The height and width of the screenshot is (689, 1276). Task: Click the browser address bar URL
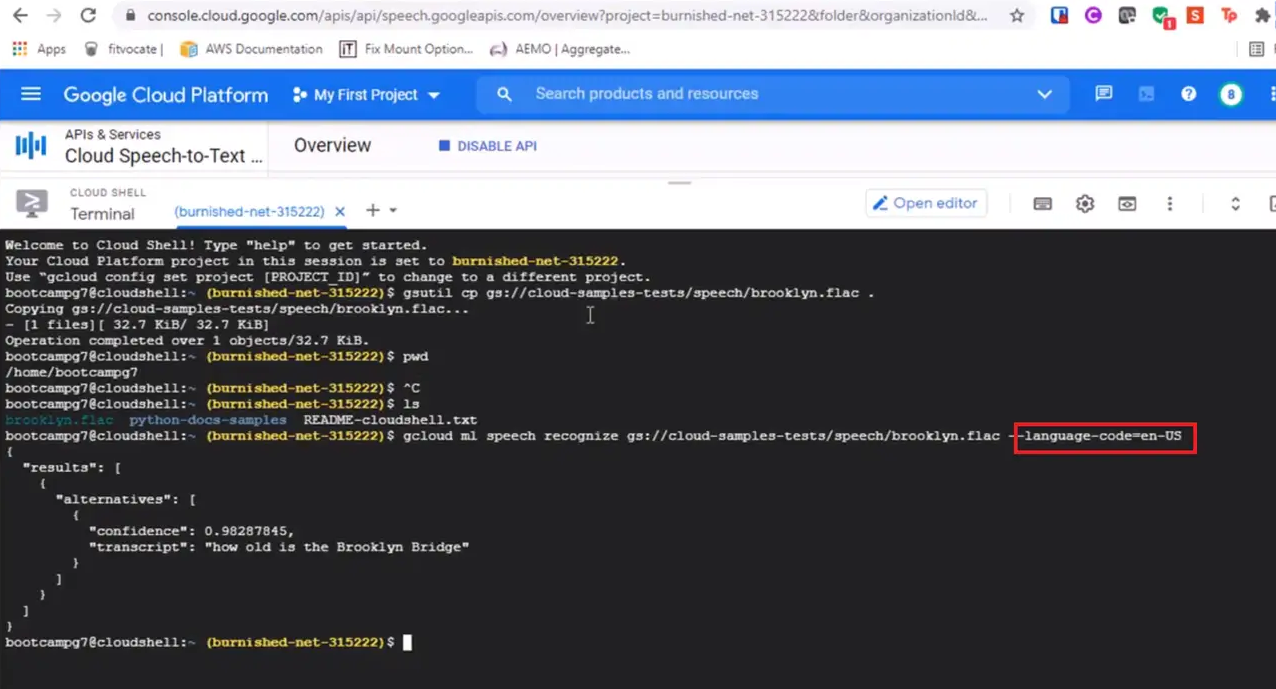click(567, 16)
